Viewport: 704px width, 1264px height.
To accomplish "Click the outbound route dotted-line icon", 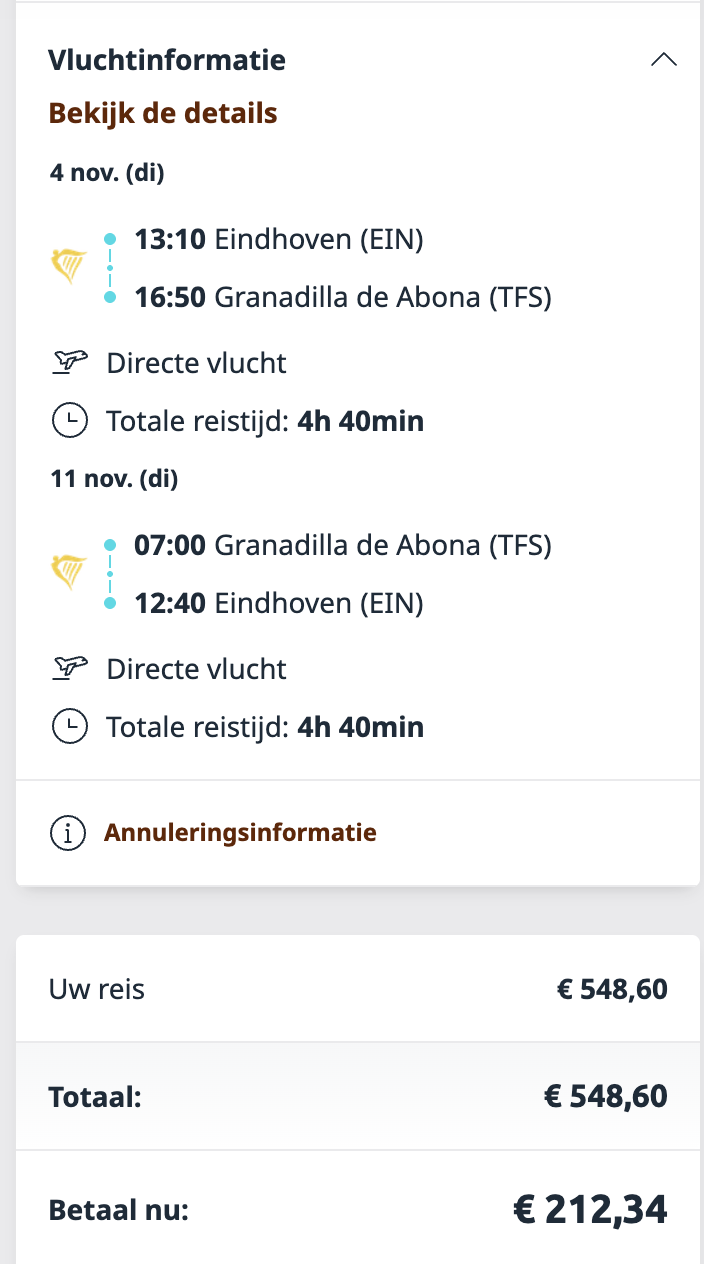I will (110, 267).
